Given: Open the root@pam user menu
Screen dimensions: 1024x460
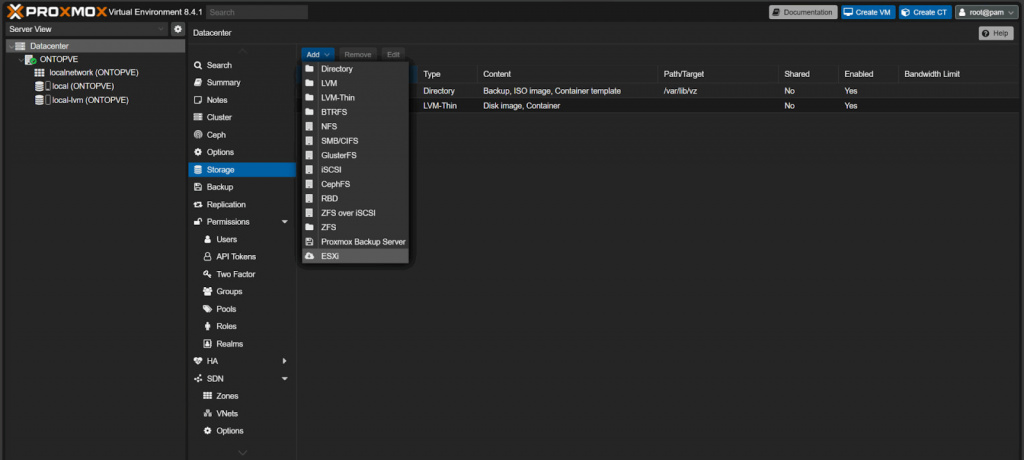Looking at the screenshot, I should pyautogui.click(x=987, y=12).
